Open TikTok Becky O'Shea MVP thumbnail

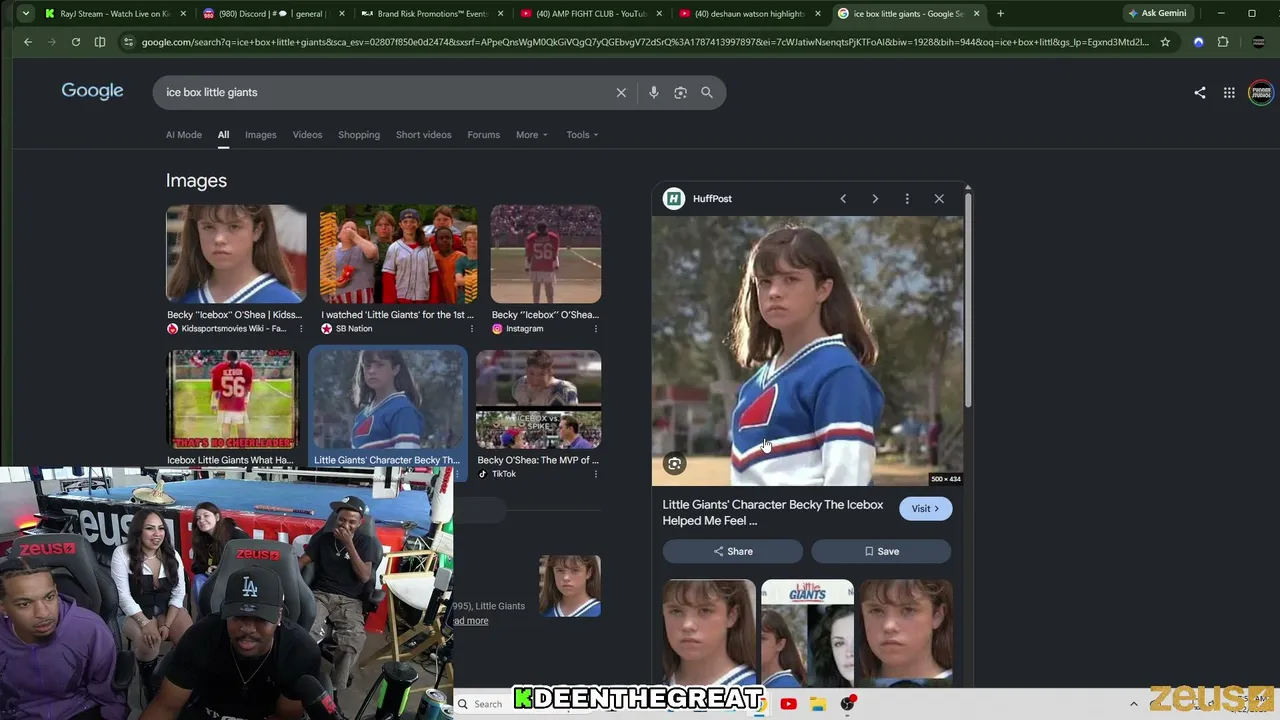point(539,400)
